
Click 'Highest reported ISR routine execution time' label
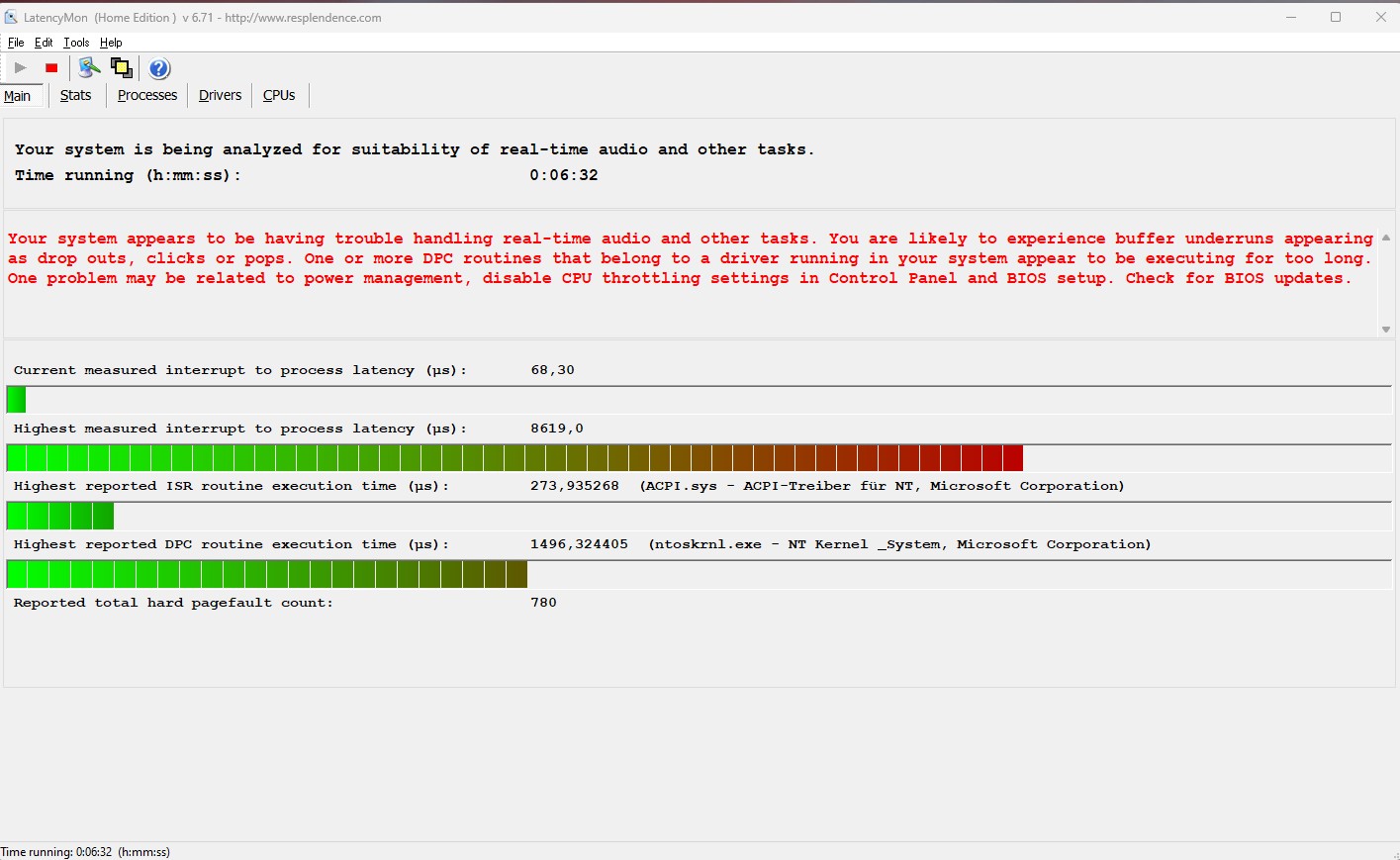point(232,486)
